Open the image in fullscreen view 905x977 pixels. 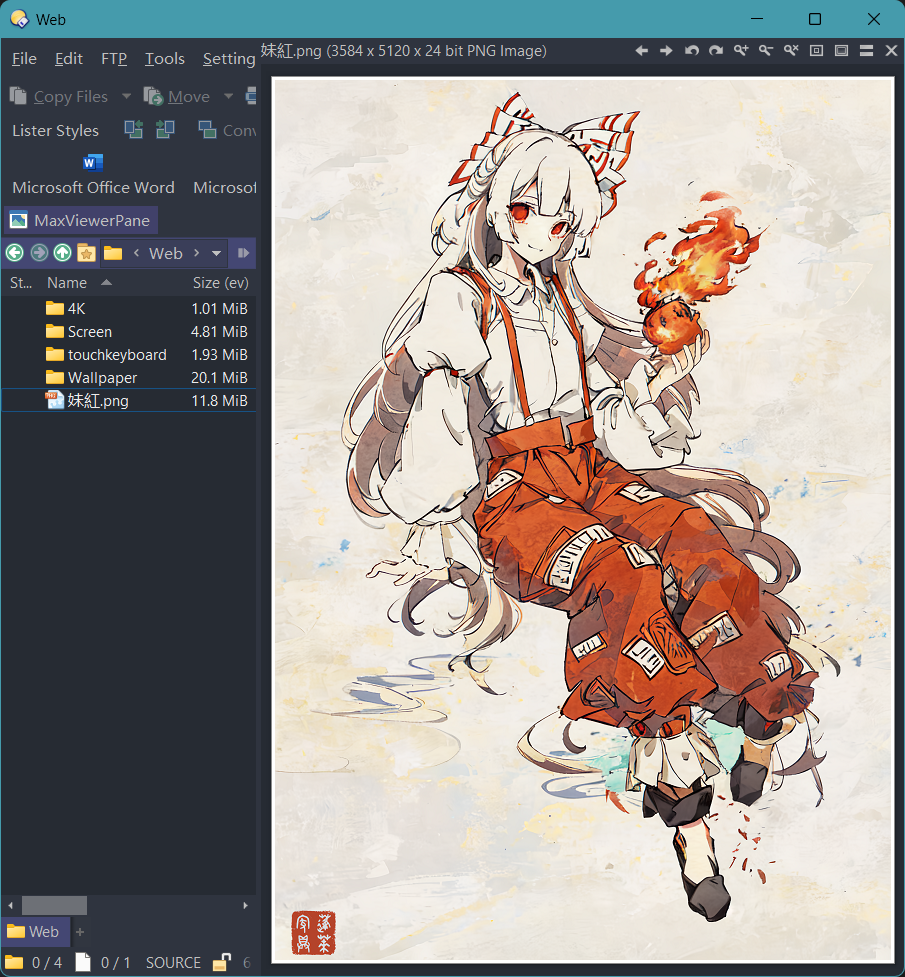tap(841, 50)
